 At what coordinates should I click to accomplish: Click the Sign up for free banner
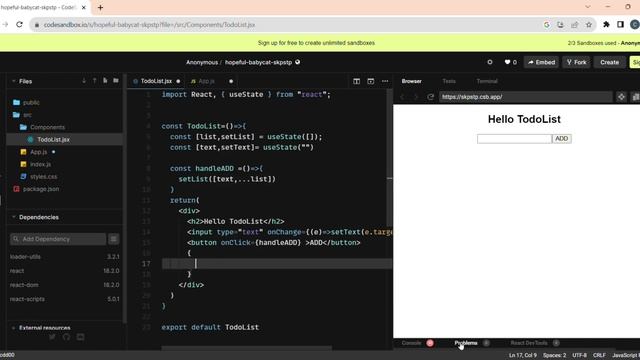tap(316, 43)
